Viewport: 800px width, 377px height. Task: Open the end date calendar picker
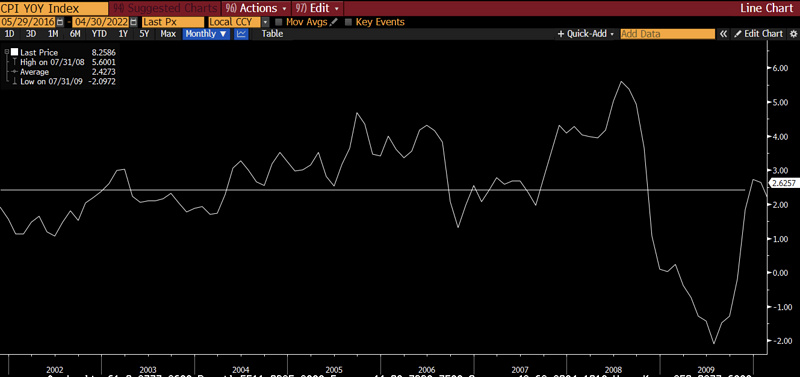pos(134,22)
